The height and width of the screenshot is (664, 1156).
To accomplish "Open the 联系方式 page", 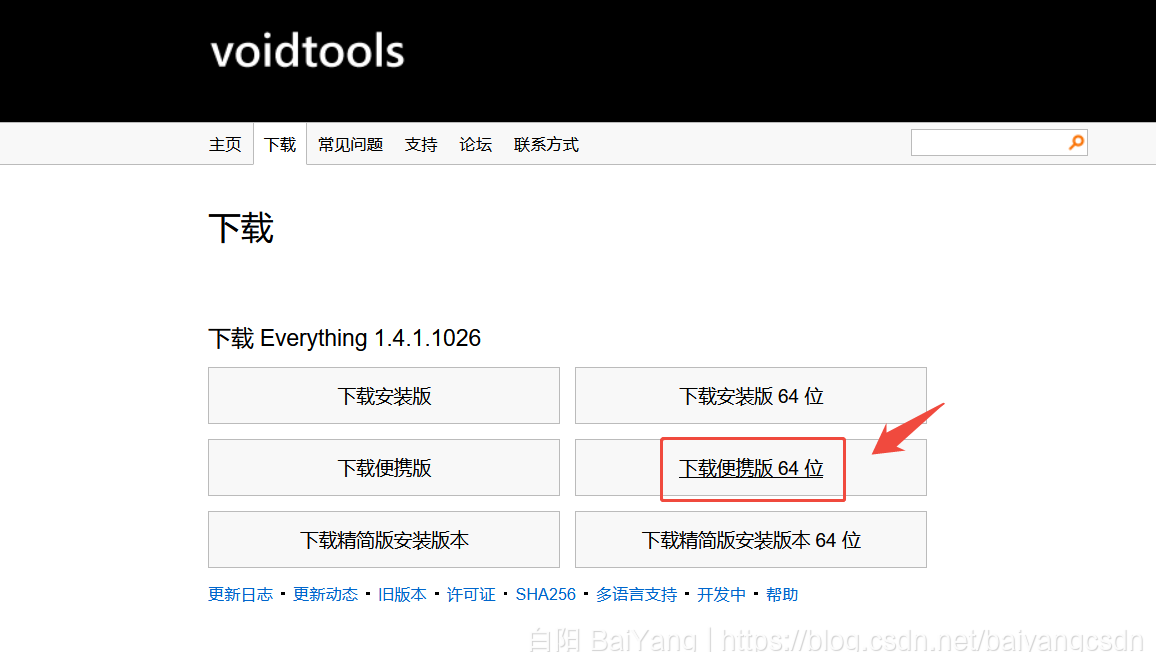I will (x=546, y=144).
